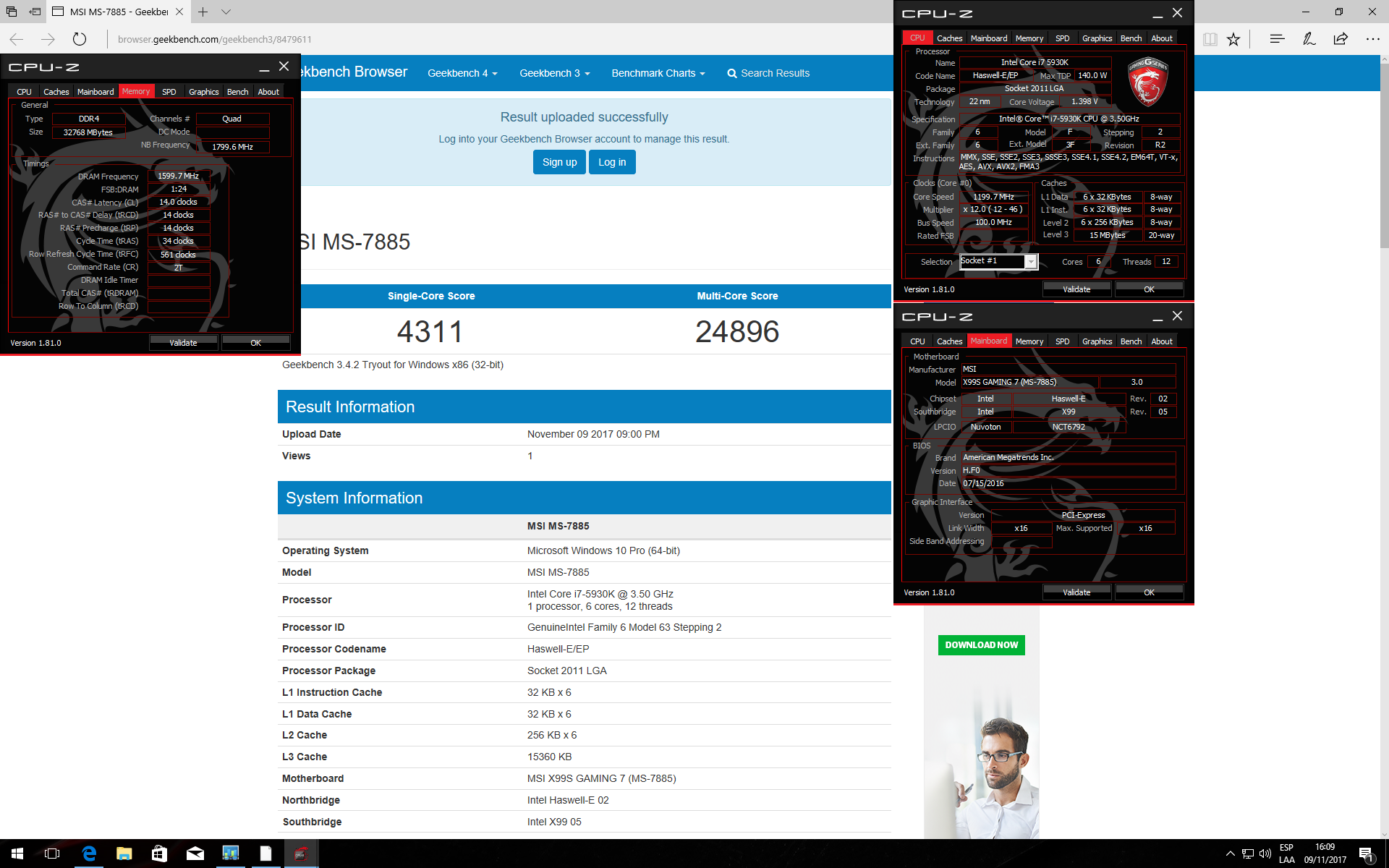This screenshot has height=868, width=1389.
Task: Set these tabs aside icon
Action: click(35, 12)
